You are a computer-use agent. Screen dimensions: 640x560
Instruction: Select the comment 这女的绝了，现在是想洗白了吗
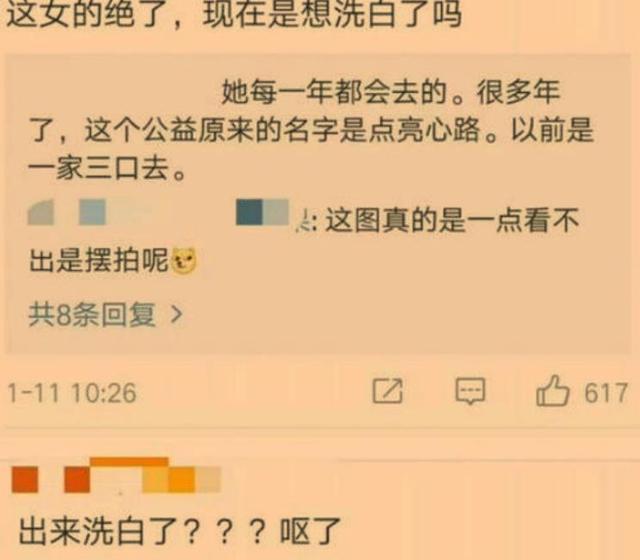tap(235, 14)
